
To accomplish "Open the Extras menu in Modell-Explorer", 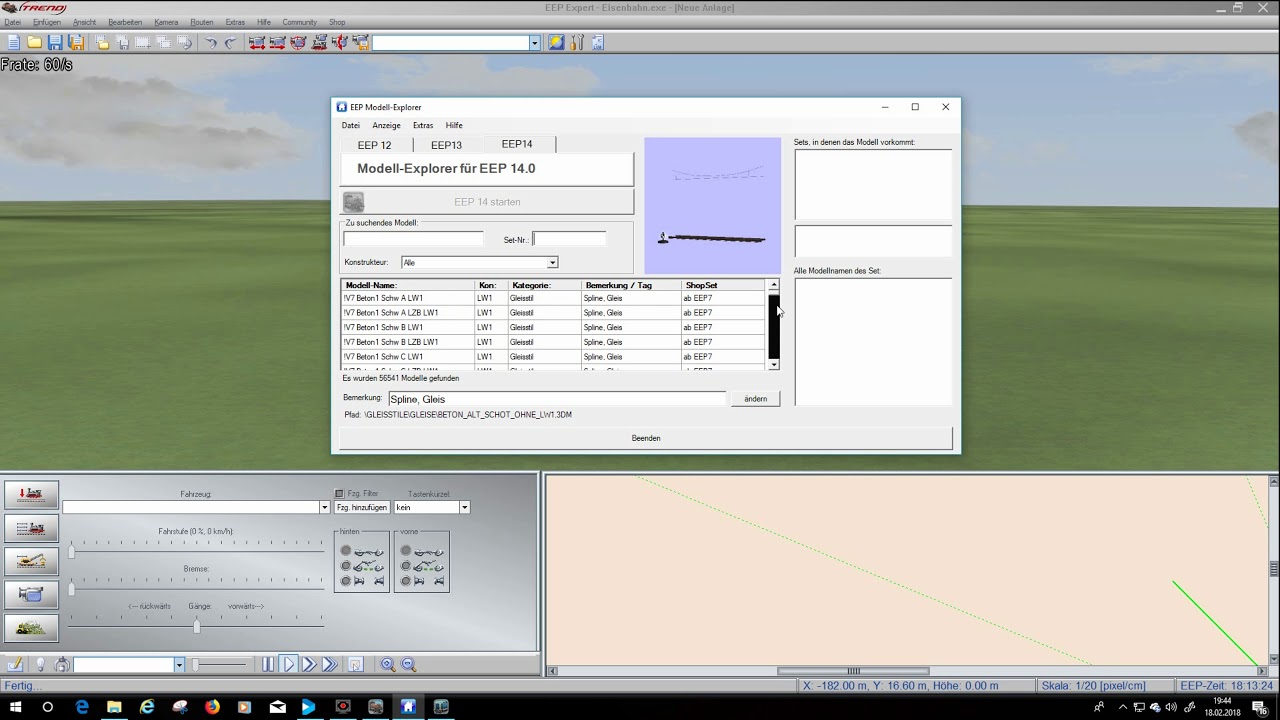I will (423, 126).
